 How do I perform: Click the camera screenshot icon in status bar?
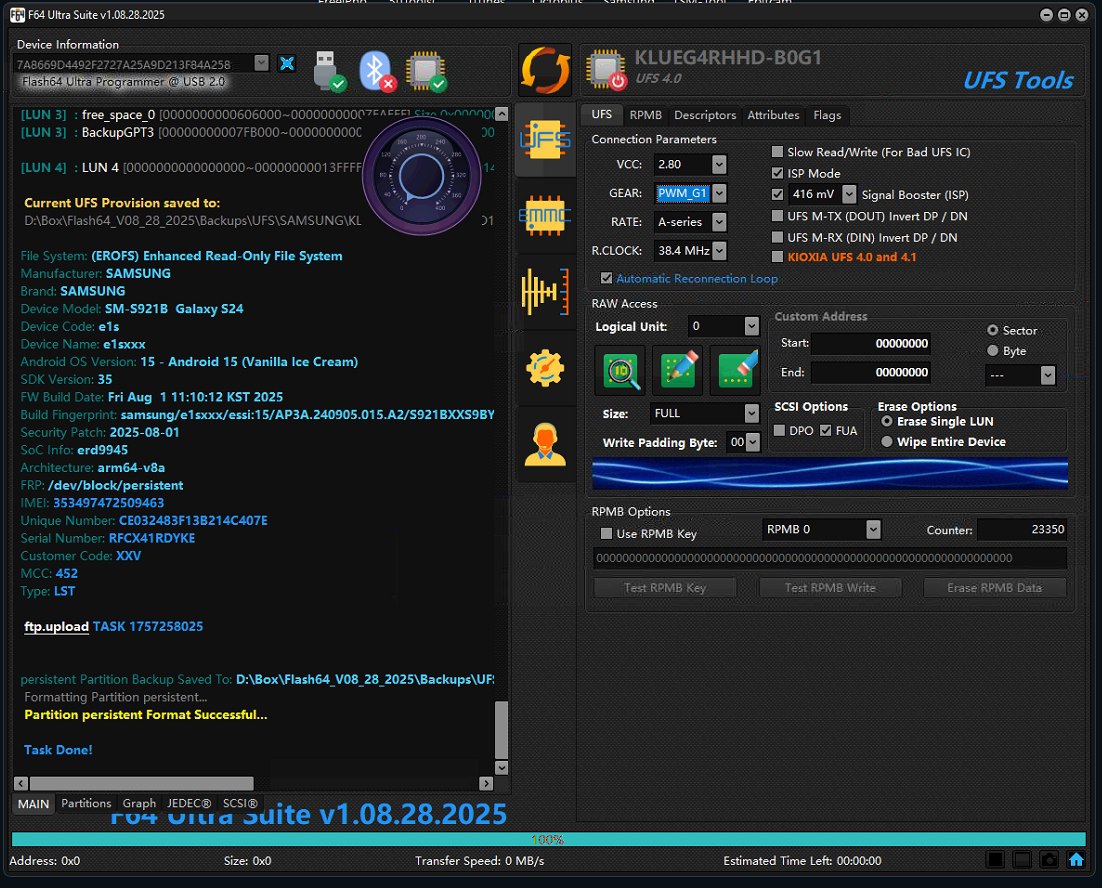(x=1049, y=859)
